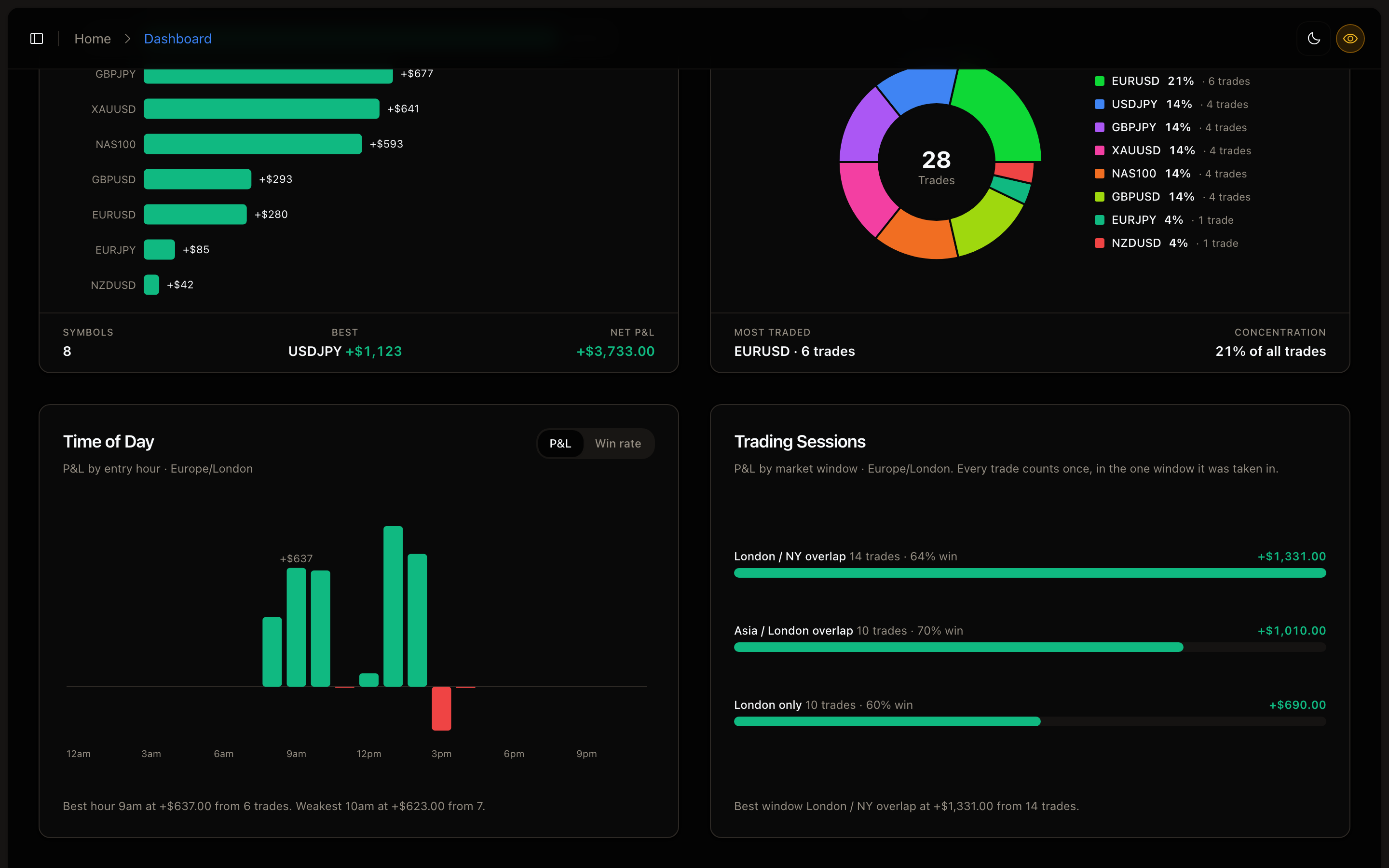The width and height of the screenshot is (1389, 868).
Task: Click the +$690.00 session amount
Action: click(x=1297, y=705)
